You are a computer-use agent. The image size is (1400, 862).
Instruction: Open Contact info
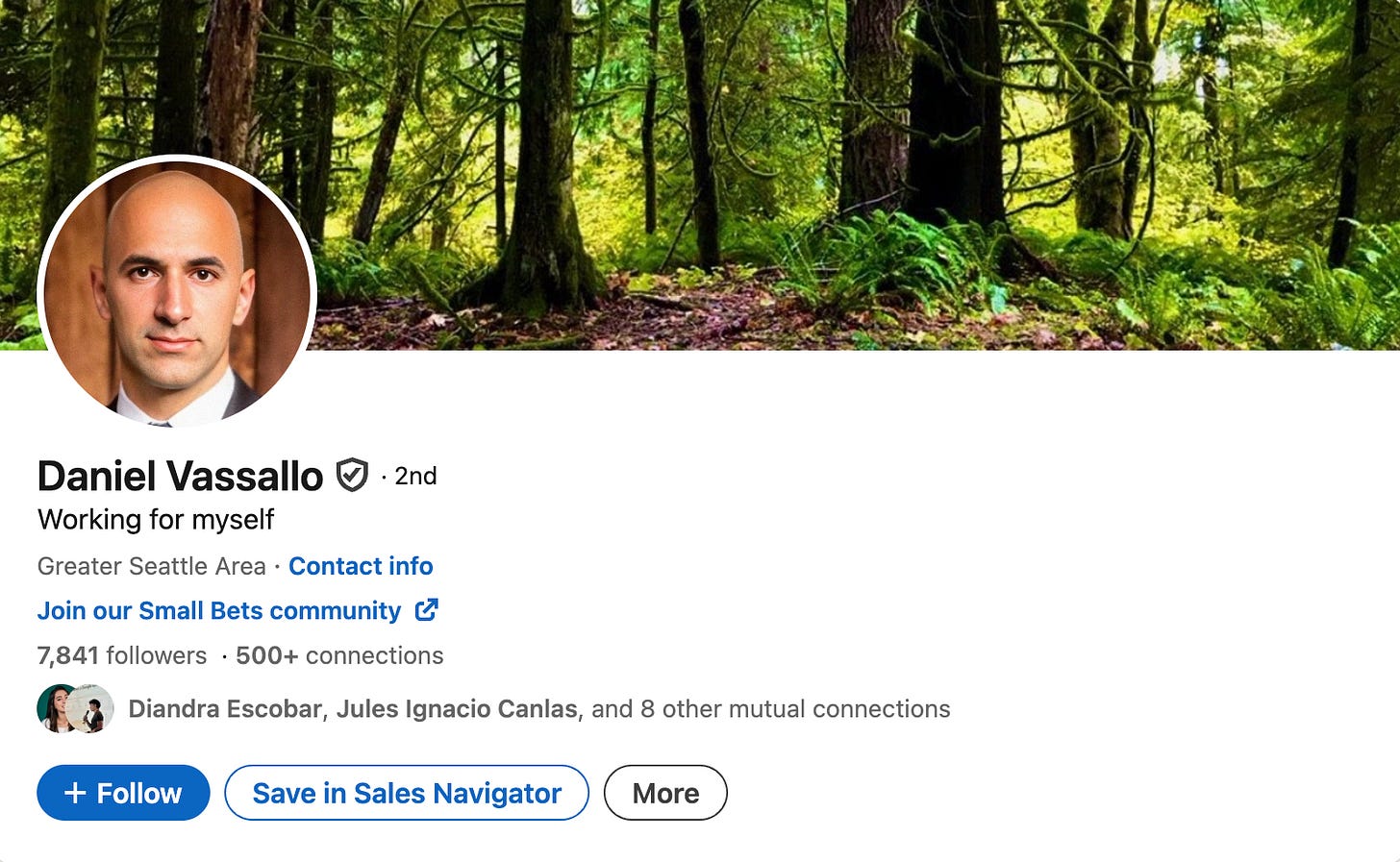361,566
